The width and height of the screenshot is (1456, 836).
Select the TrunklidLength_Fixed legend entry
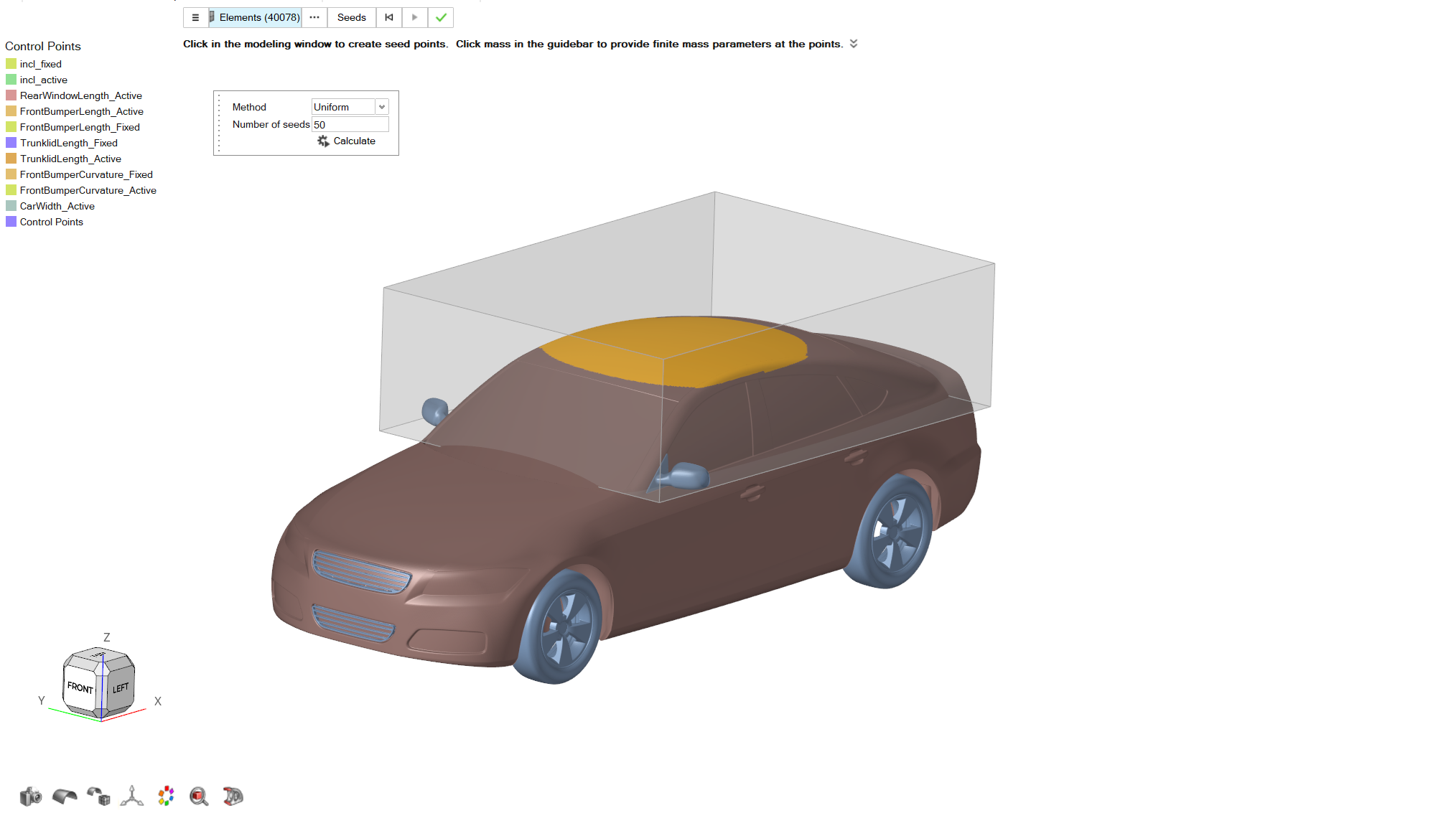[68, 143]
